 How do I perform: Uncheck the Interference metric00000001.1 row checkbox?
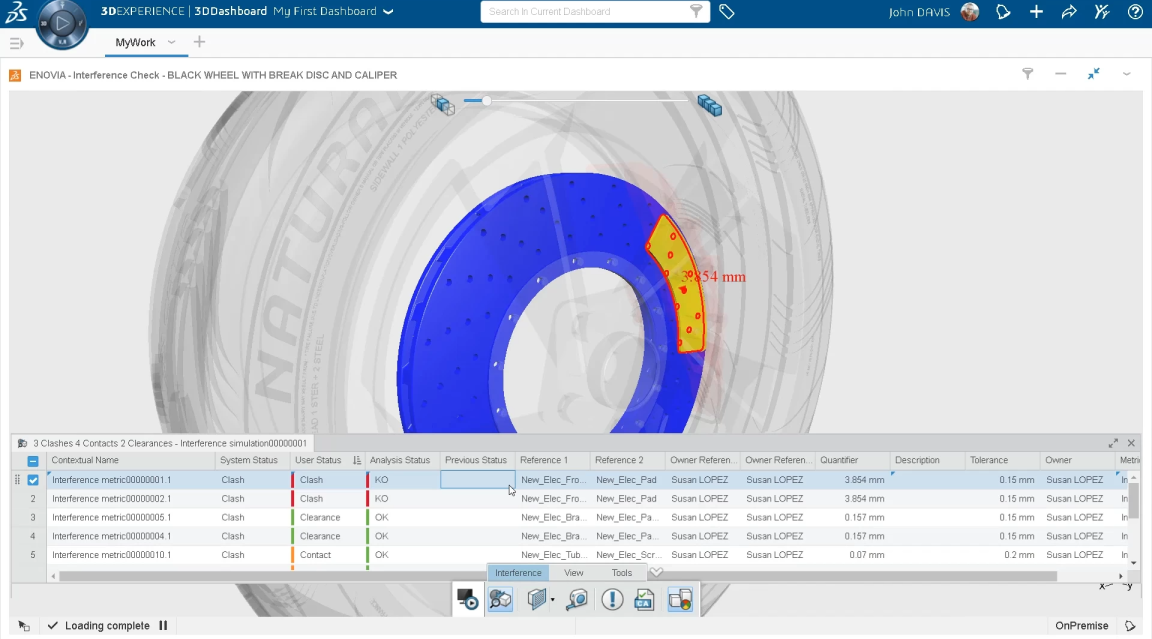[33, 480]
